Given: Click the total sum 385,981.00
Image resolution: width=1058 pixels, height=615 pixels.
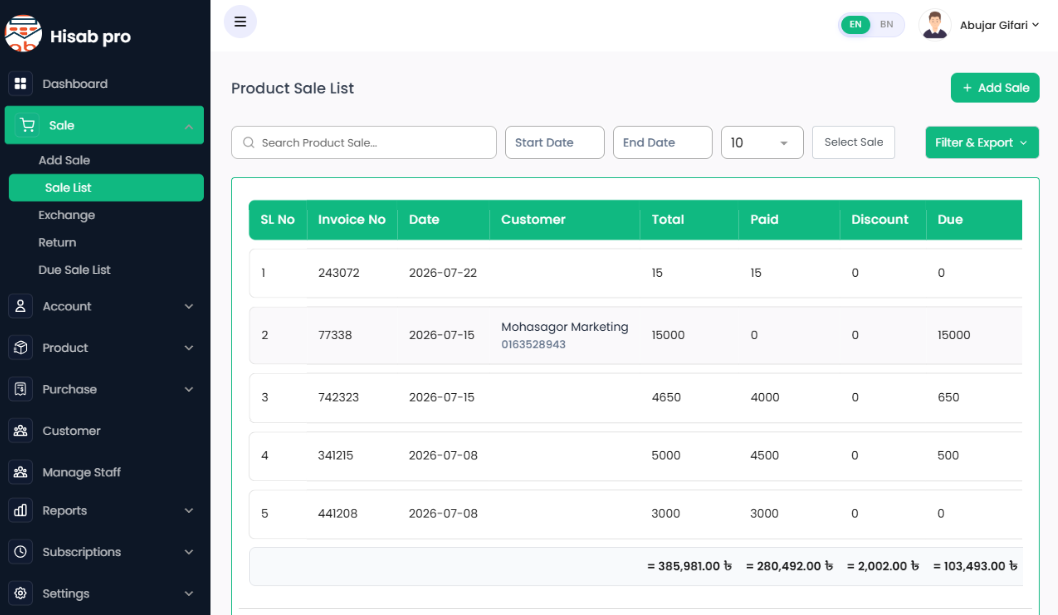Looking at the screenshot, I should [x=689, y=566].
